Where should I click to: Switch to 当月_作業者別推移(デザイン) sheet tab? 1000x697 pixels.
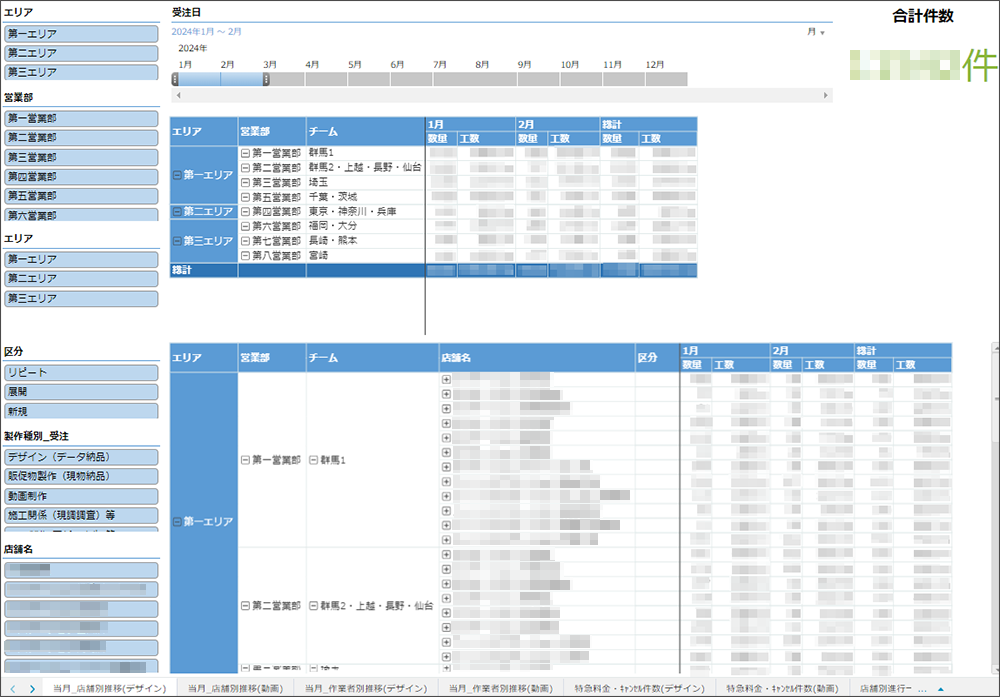pos(366,689)
